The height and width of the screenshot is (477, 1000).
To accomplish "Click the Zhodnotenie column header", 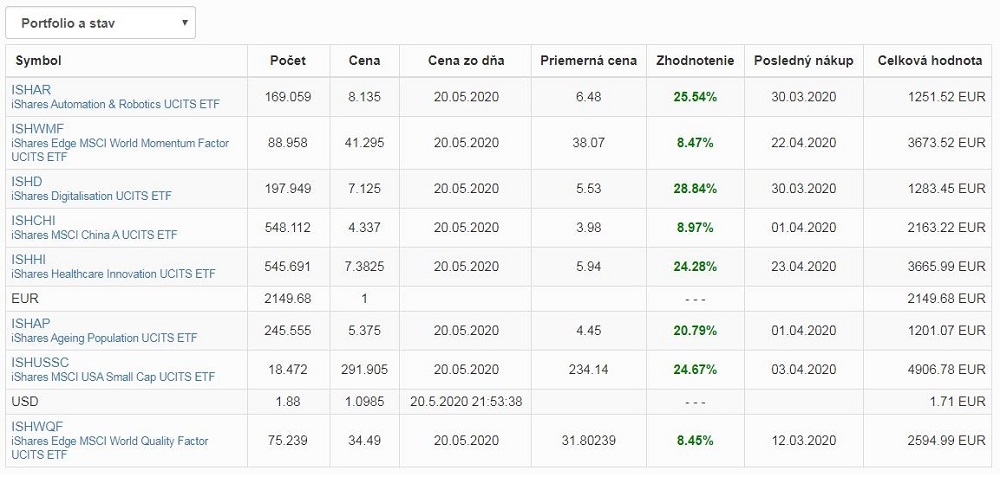I will click(x=695, y=61).
